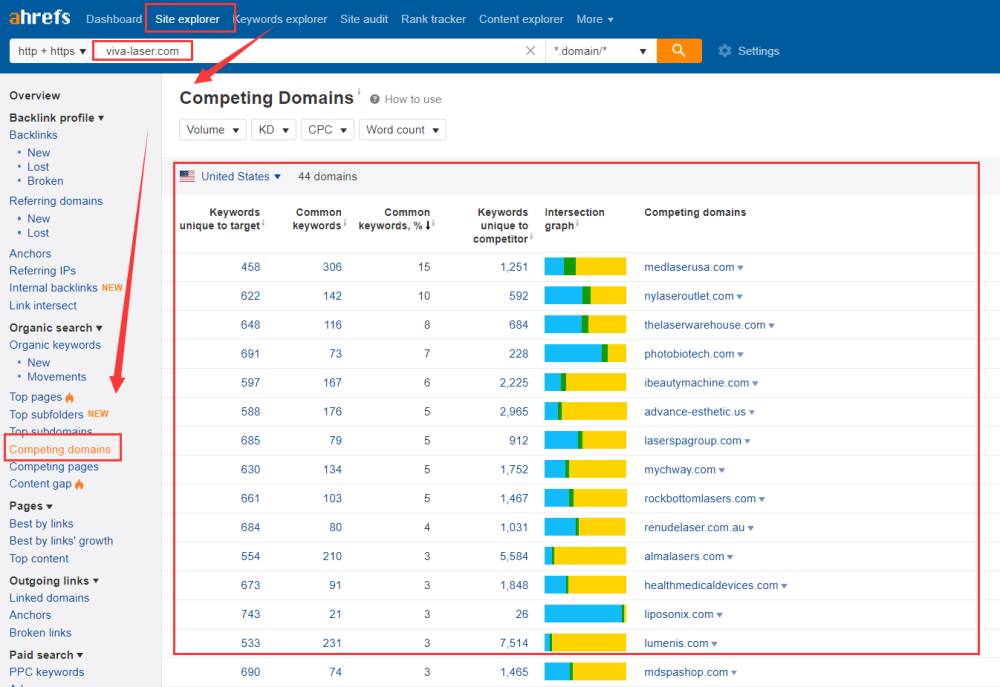This screenshot has height=687, width=1000.
Task: Click info icon beside Intersection graph header
Action: (578, 225)
